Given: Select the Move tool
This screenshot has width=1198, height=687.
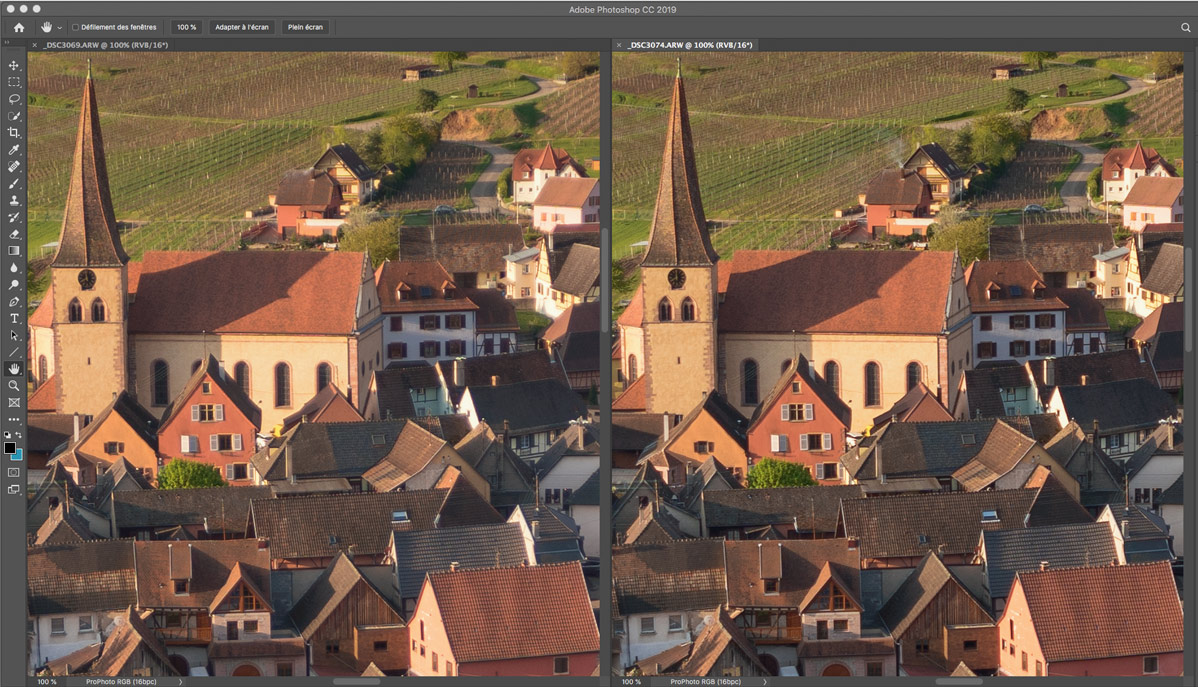Looking at the screenshot, I should point(14,65).
